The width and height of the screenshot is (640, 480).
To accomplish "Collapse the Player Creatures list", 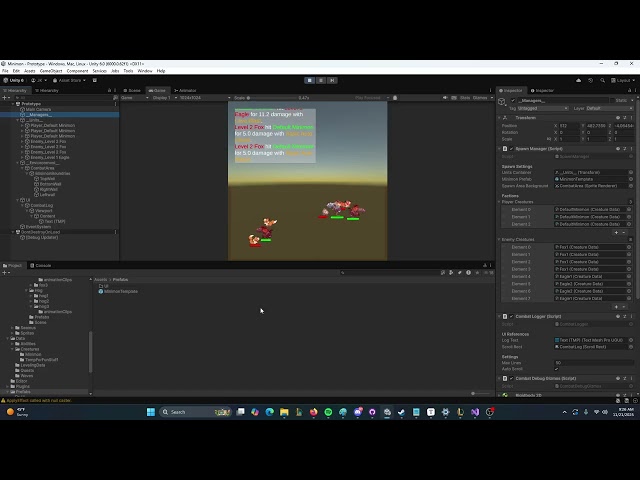I will (x=499, y=202).
